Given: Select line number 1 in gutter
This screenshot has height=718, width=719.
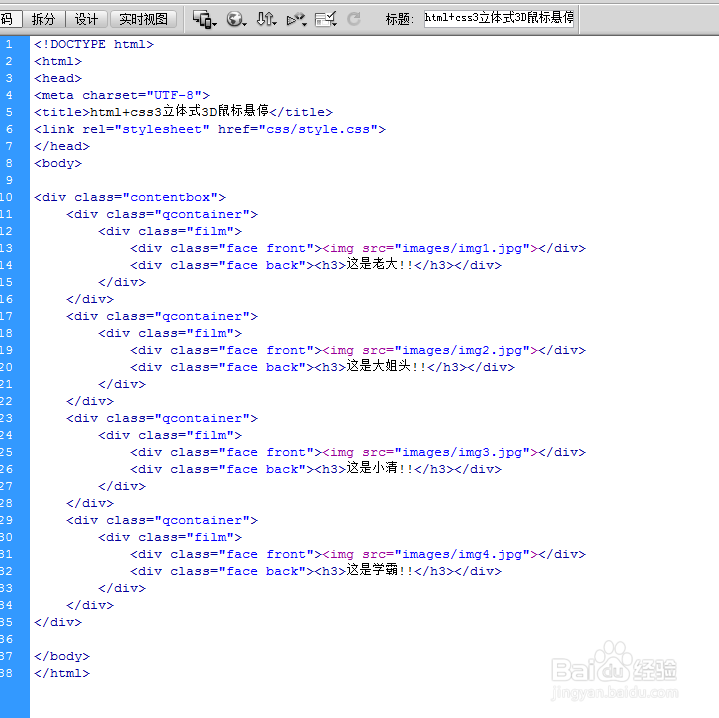Looking at the screenshot, I should [x=9, y=44].
